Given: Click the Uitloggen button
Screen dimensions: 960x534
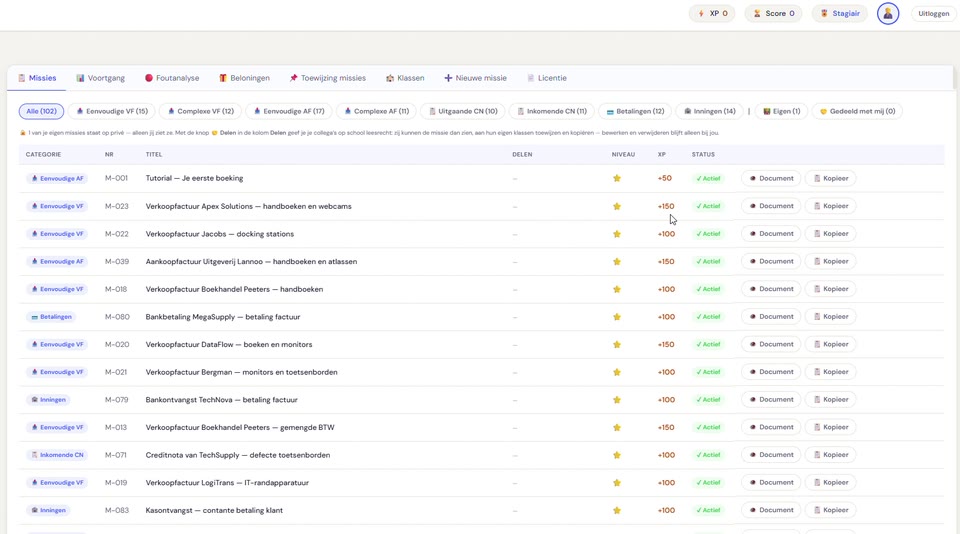Looking at the screenshot, I should pyautogui.click(x=933, y=13).
